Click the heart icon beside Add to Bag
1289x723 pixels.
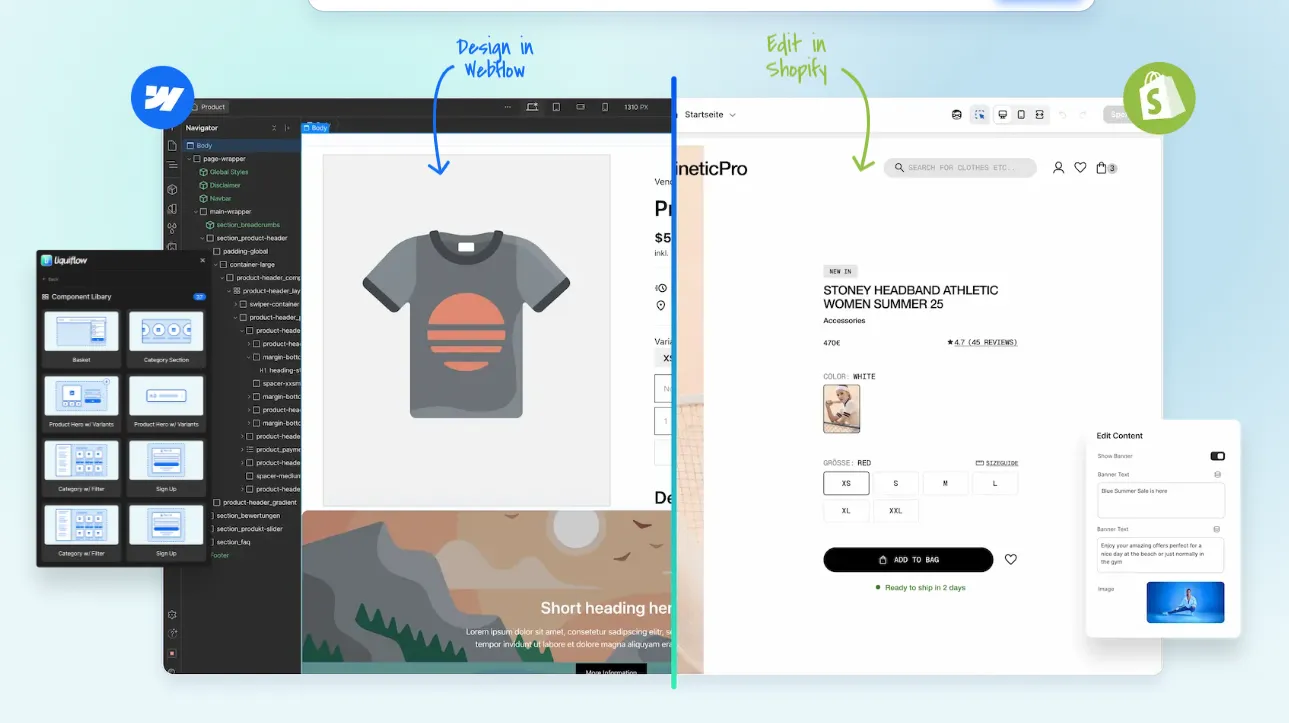coord(1010,560)
